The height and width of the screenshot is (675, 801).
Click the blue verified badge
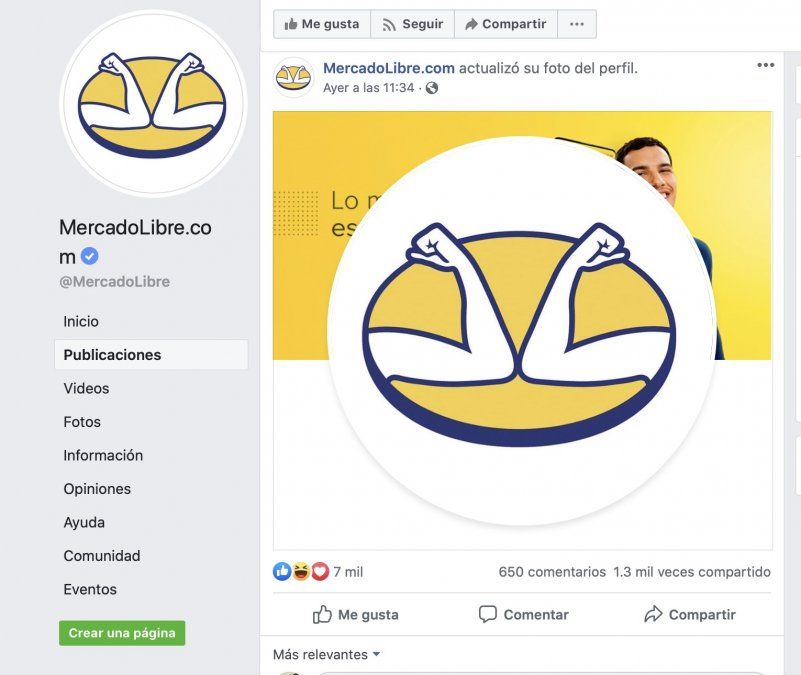click(90, 257)
